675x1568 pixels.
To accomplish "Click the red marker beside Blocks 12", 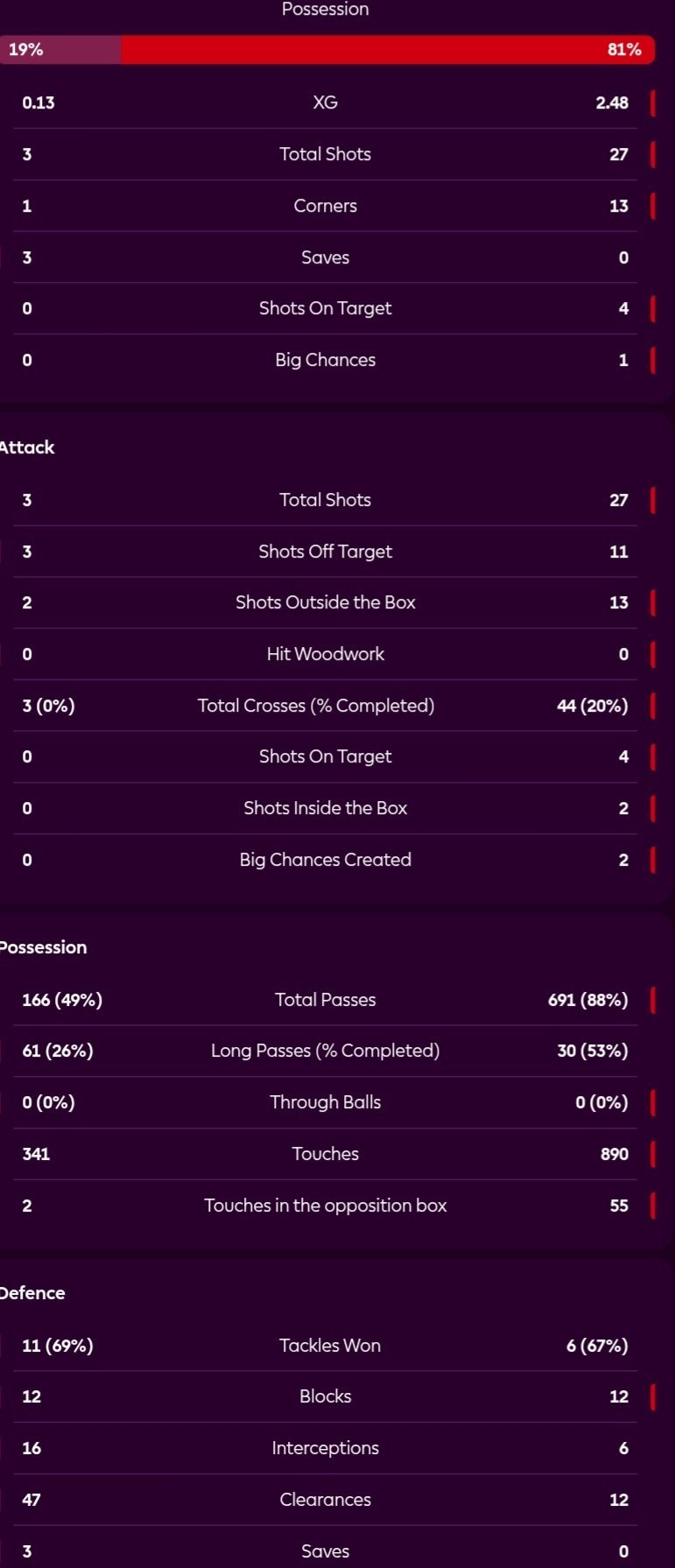I will [x=652, y=1396].
